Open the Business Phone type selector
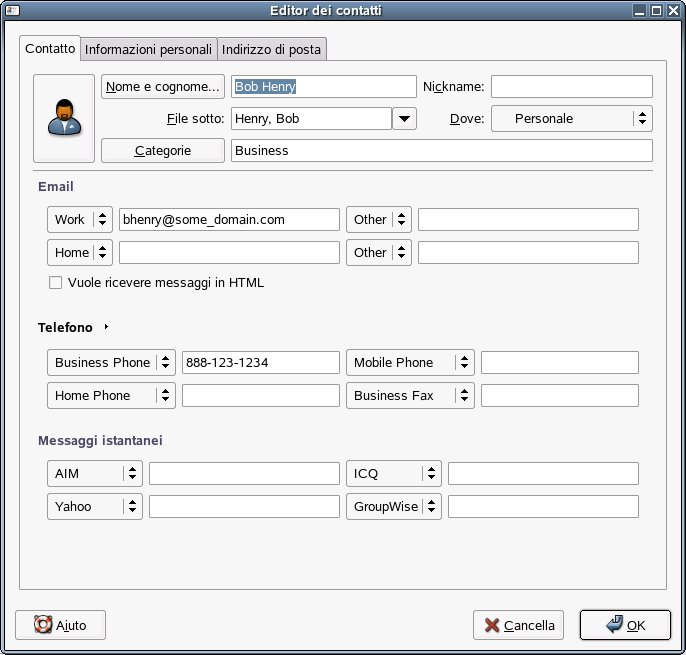 point(111,362)
